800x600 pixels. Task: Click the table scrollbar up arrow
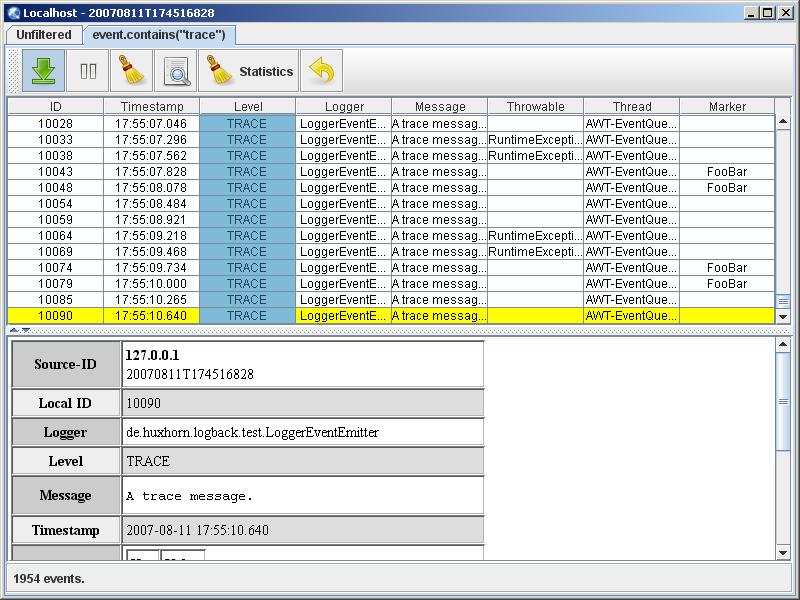coord(783,122)
